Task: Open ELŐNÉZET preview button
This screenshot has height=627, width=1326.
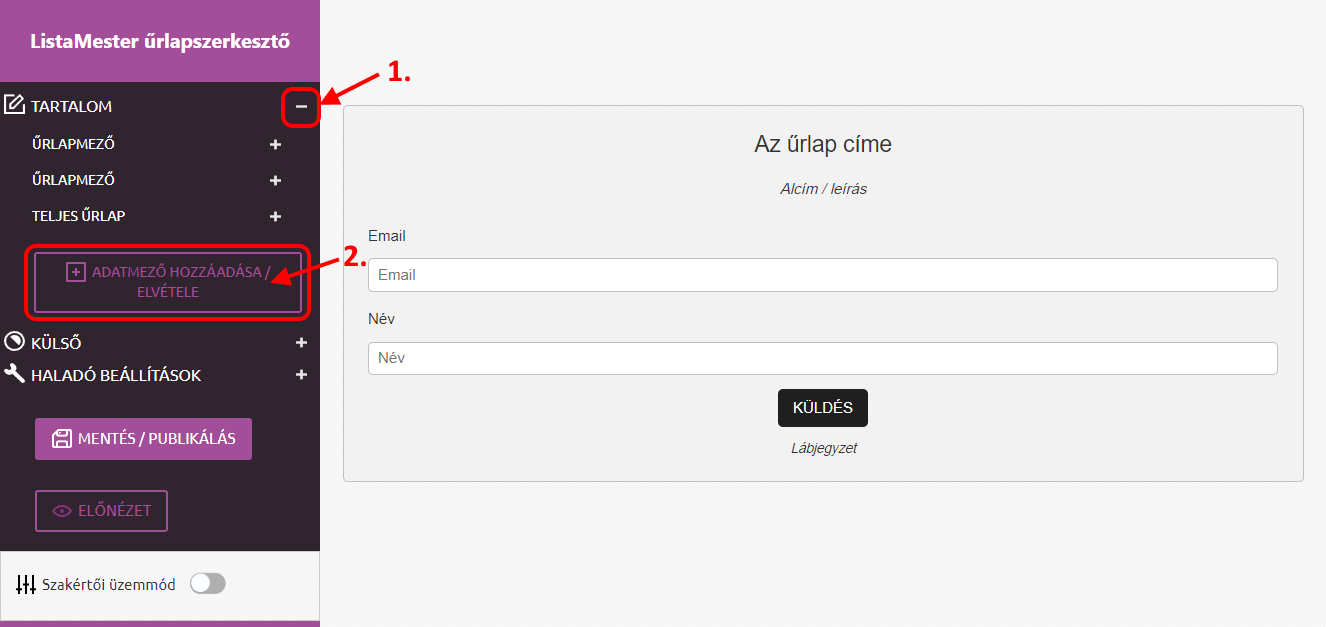Action: pos(101,511)
